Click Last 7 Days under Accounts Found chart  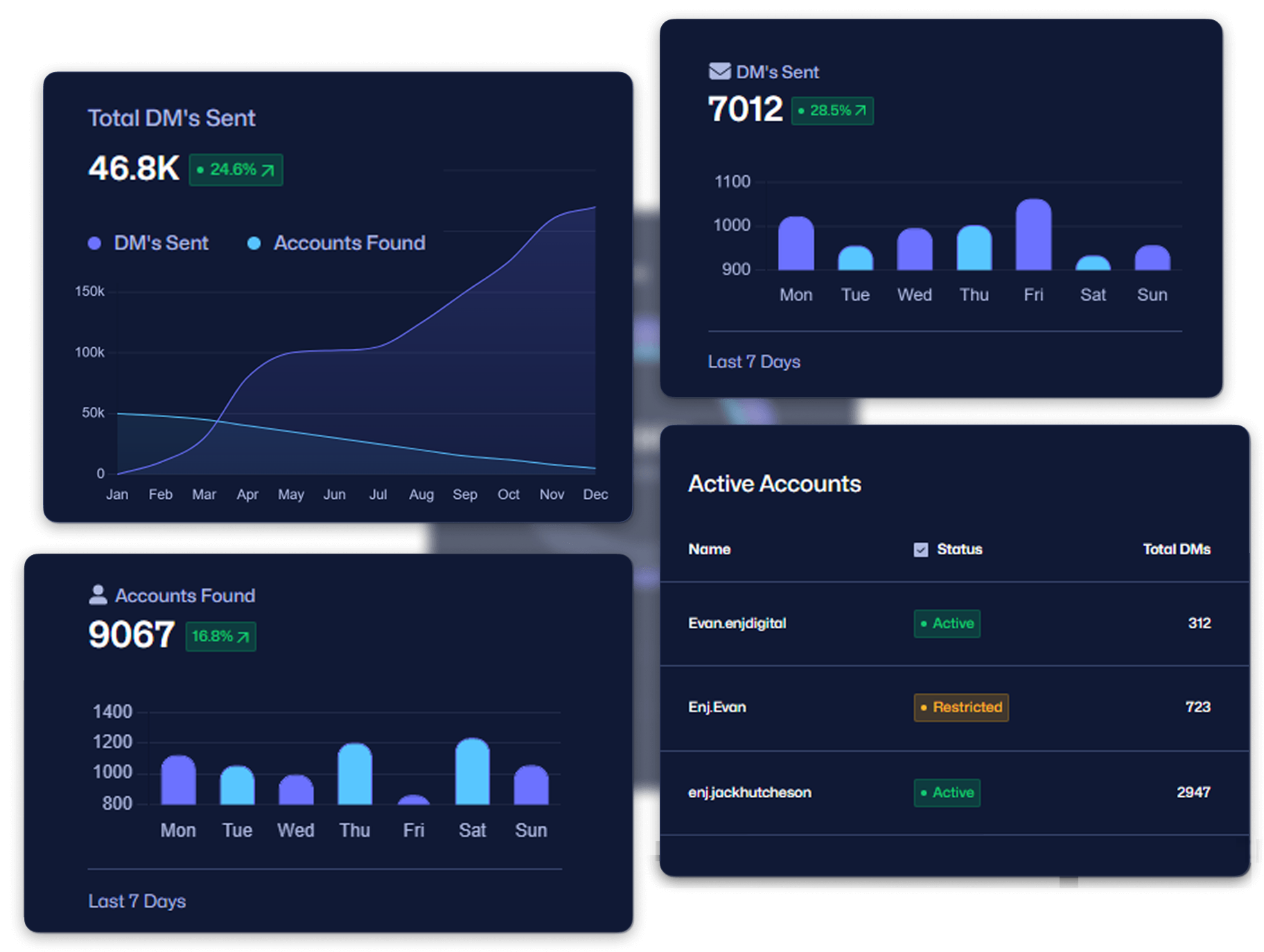(x=137, y=901)
